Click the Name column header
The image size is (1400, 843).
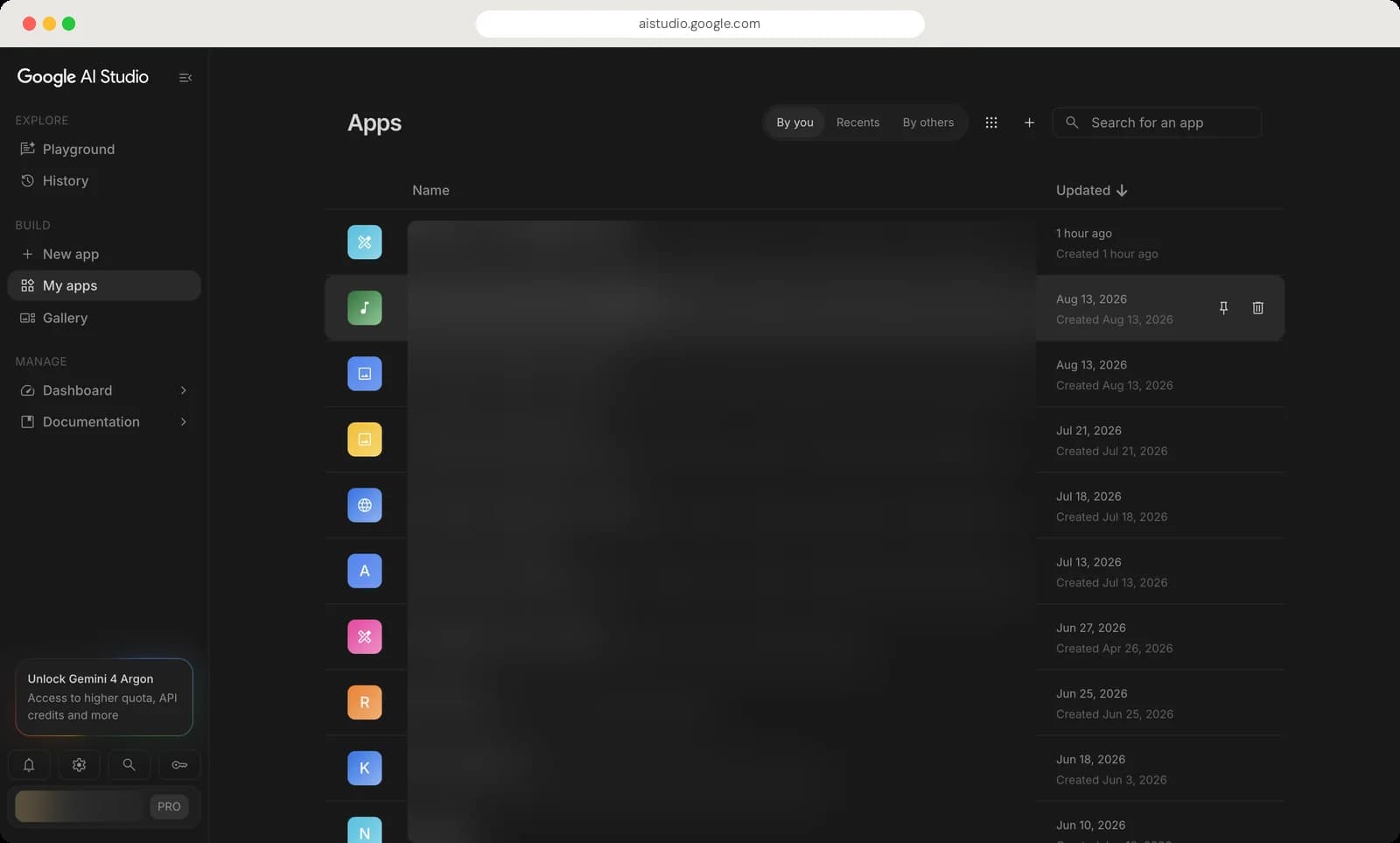point(430,191)
